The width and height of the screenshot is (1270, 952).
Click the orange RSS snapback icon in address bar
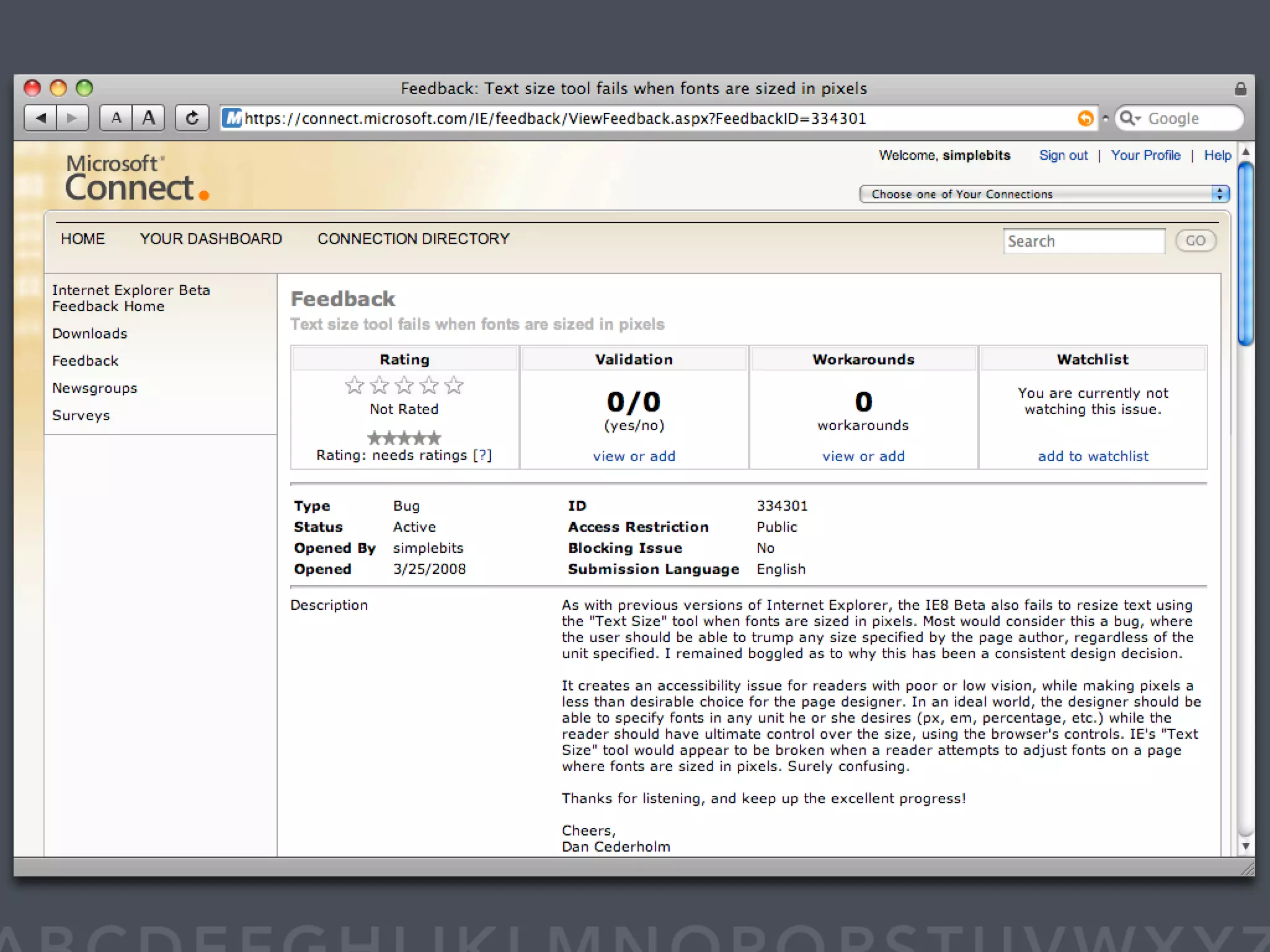[1085, 118]
